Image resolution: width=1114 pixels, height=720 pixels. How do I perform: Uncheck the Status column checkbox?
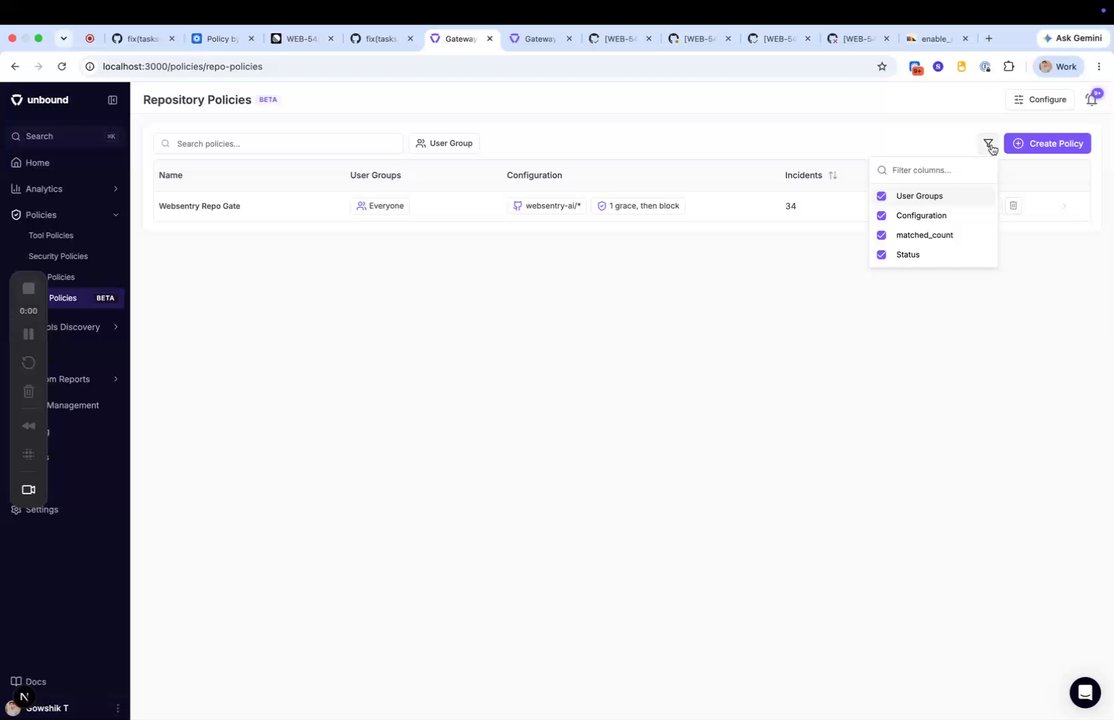click(x=882, y=254)
